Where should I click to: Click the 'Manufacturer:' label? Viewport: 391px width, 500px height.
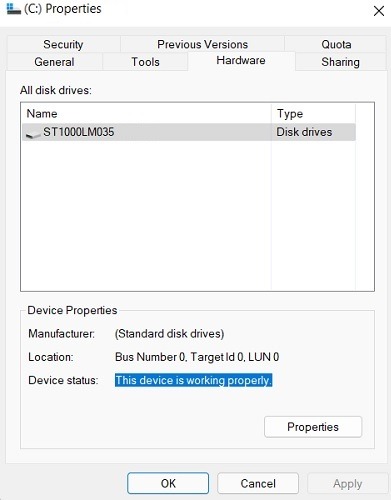pos(61,334)
